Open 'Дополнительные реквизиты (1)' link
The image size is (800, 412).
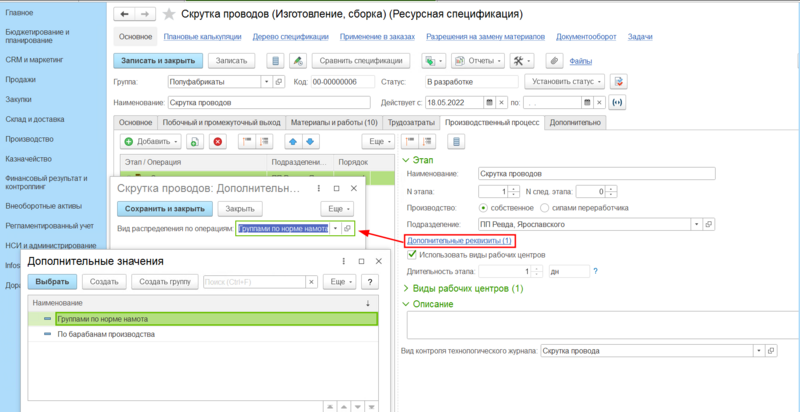459,240
